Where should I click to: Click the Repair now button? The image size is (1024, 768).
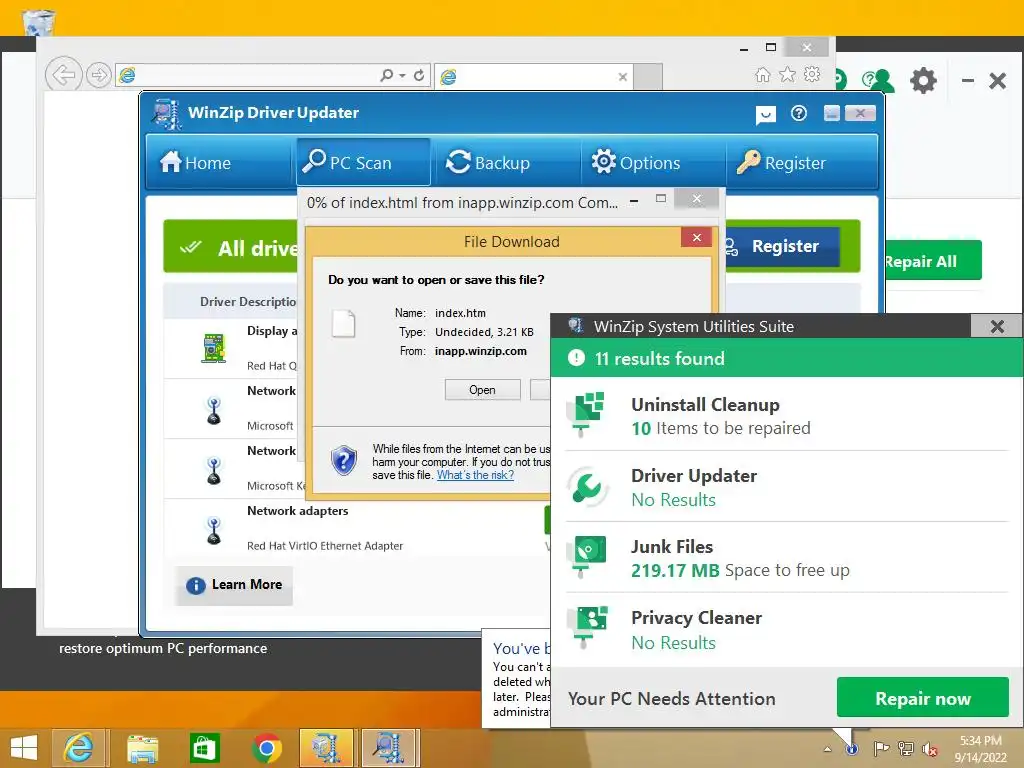923,698
